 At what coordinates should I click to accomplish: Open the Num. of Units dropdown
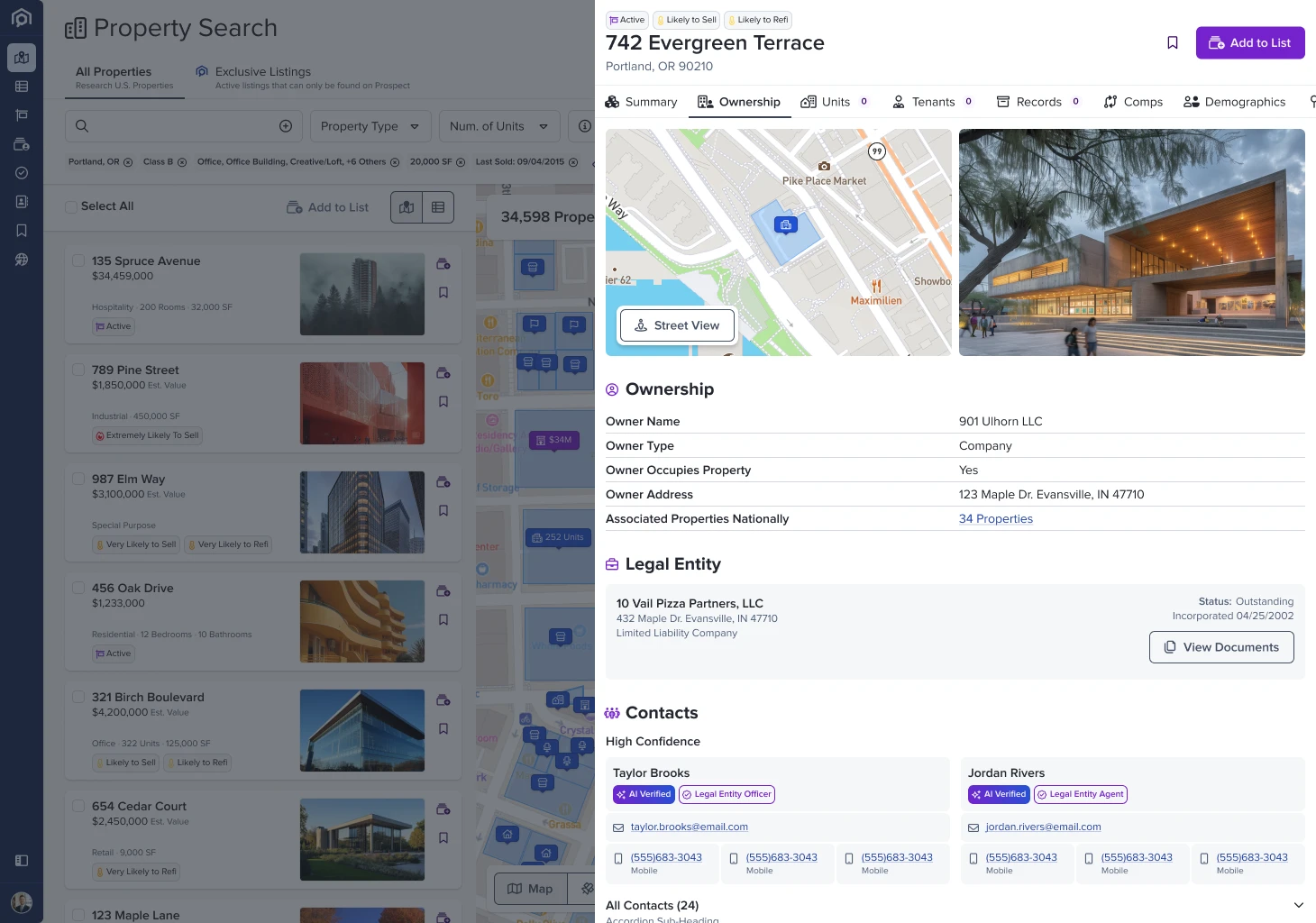[499, 126]
